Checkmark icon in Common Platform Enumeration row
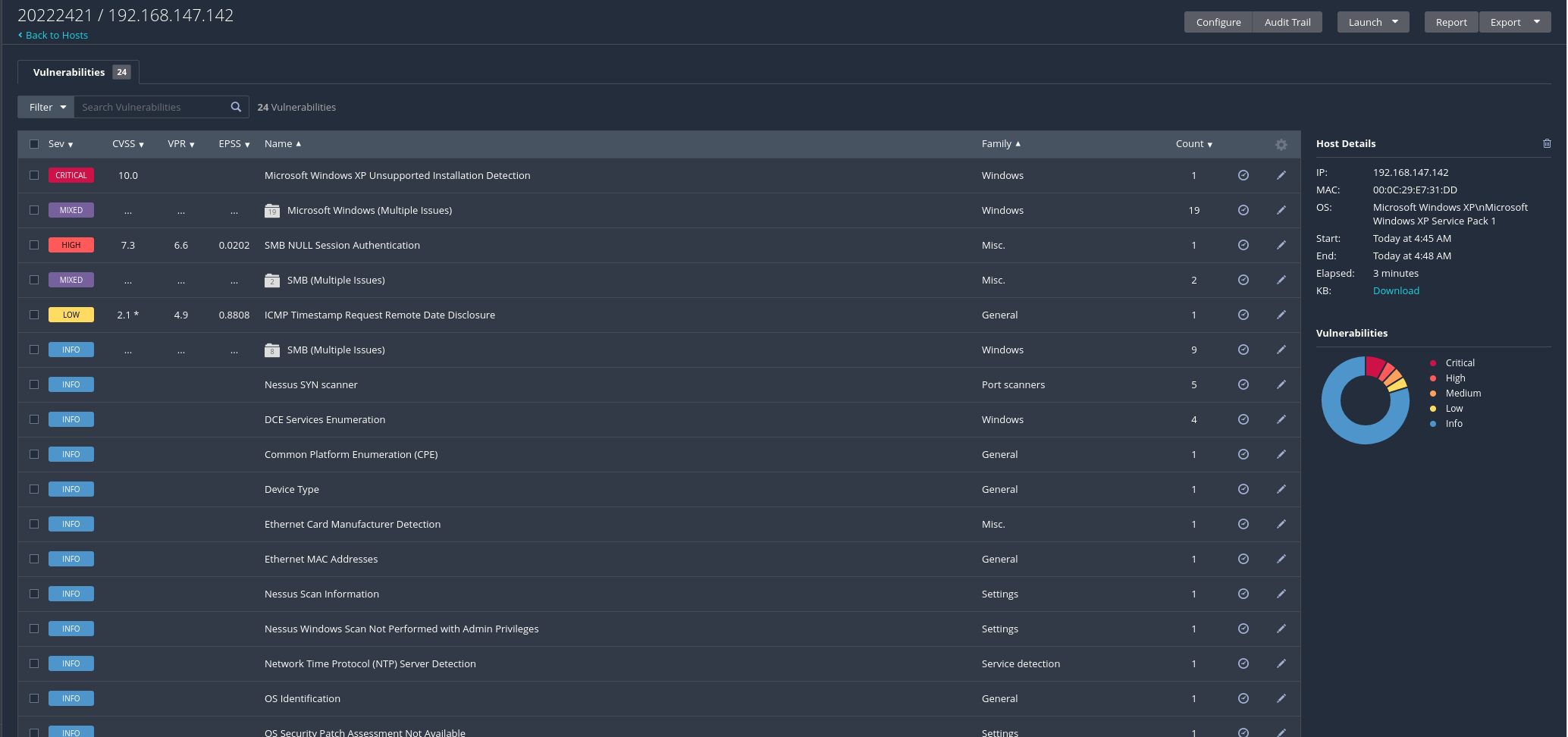The image size is (1568, 737). tap(1243, 454)
